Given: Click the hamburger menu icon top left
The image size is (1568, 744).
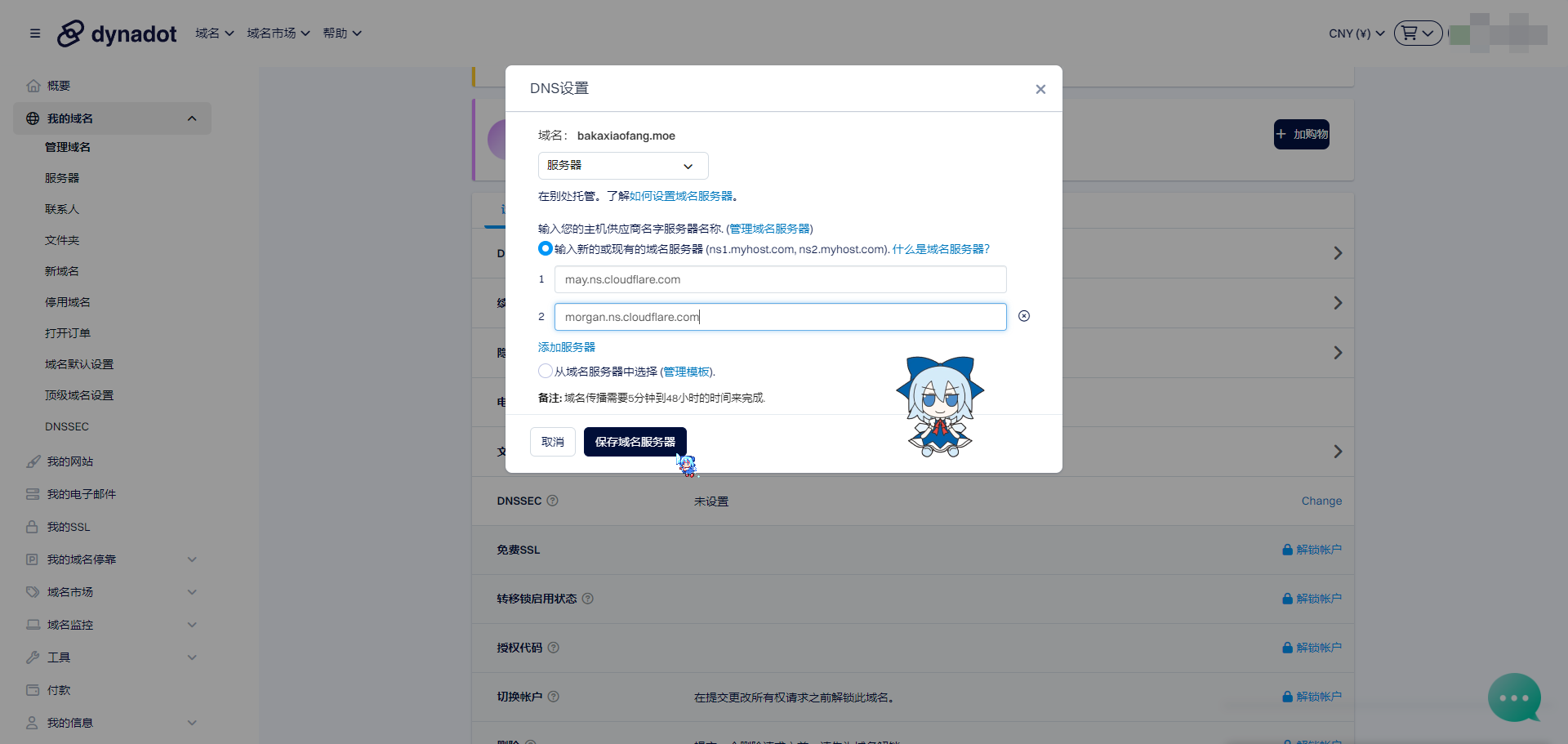Looking at the screenshot, I should tap(35, 33).
